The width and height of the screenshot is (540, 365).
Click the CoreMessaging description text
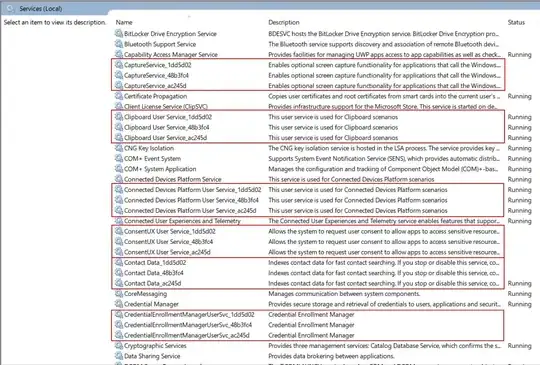click(x=344, y=294)
